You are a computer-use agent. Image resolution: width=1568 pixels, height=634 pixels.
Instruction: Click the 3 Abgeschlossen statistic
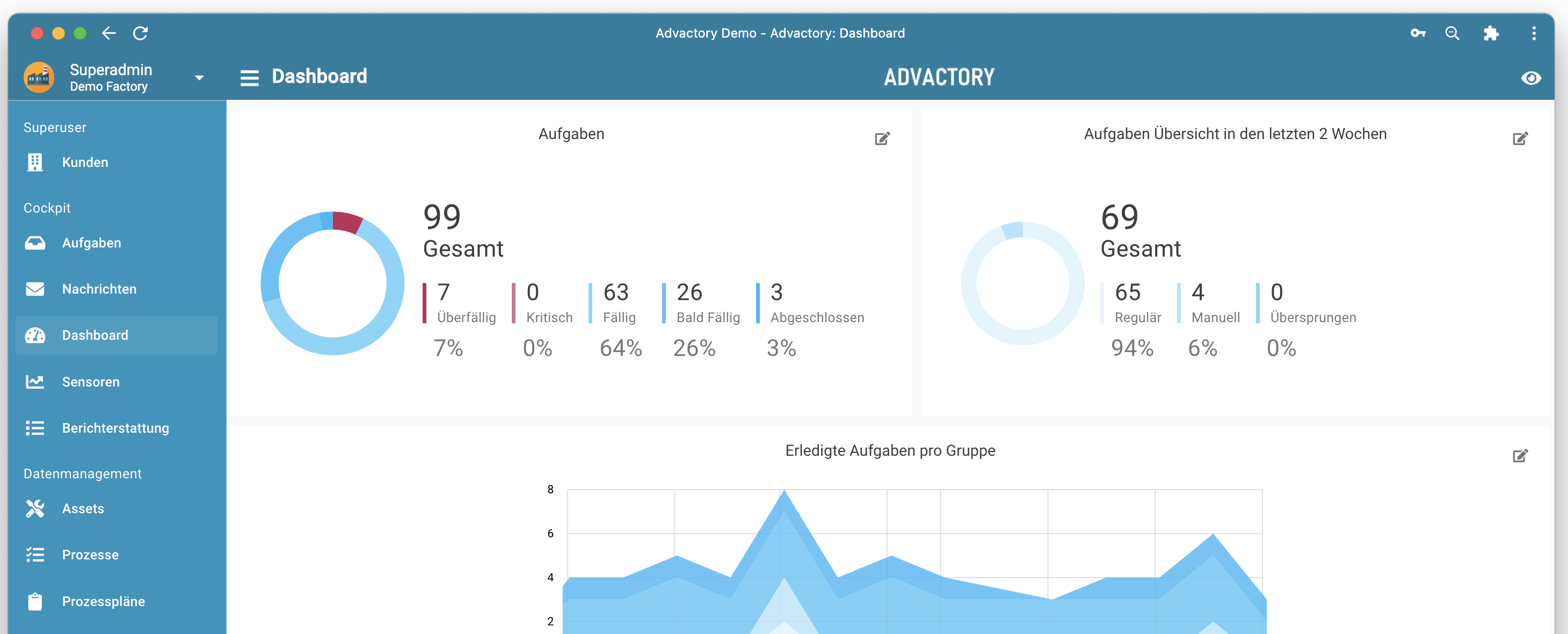810,303
